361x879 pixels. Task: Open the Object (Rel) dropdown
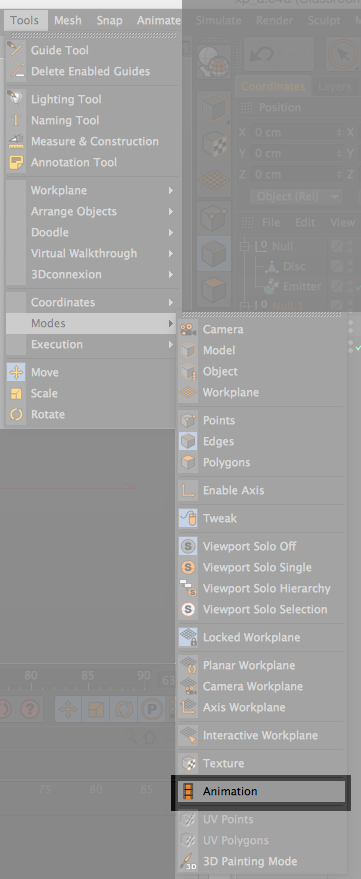tap(295, 197)
